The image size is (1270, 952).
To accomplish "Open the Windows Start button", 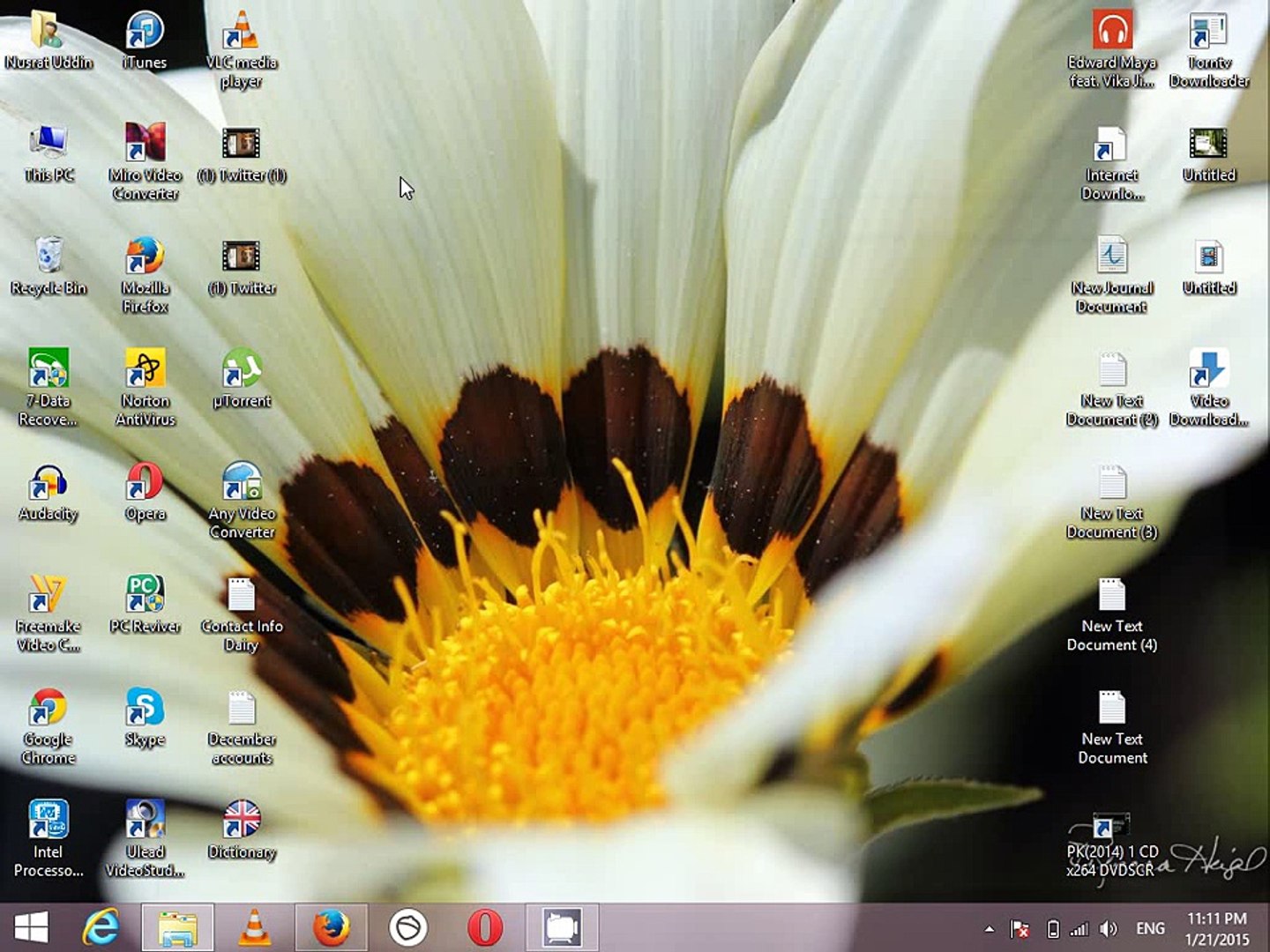I will tap(32, 927).
